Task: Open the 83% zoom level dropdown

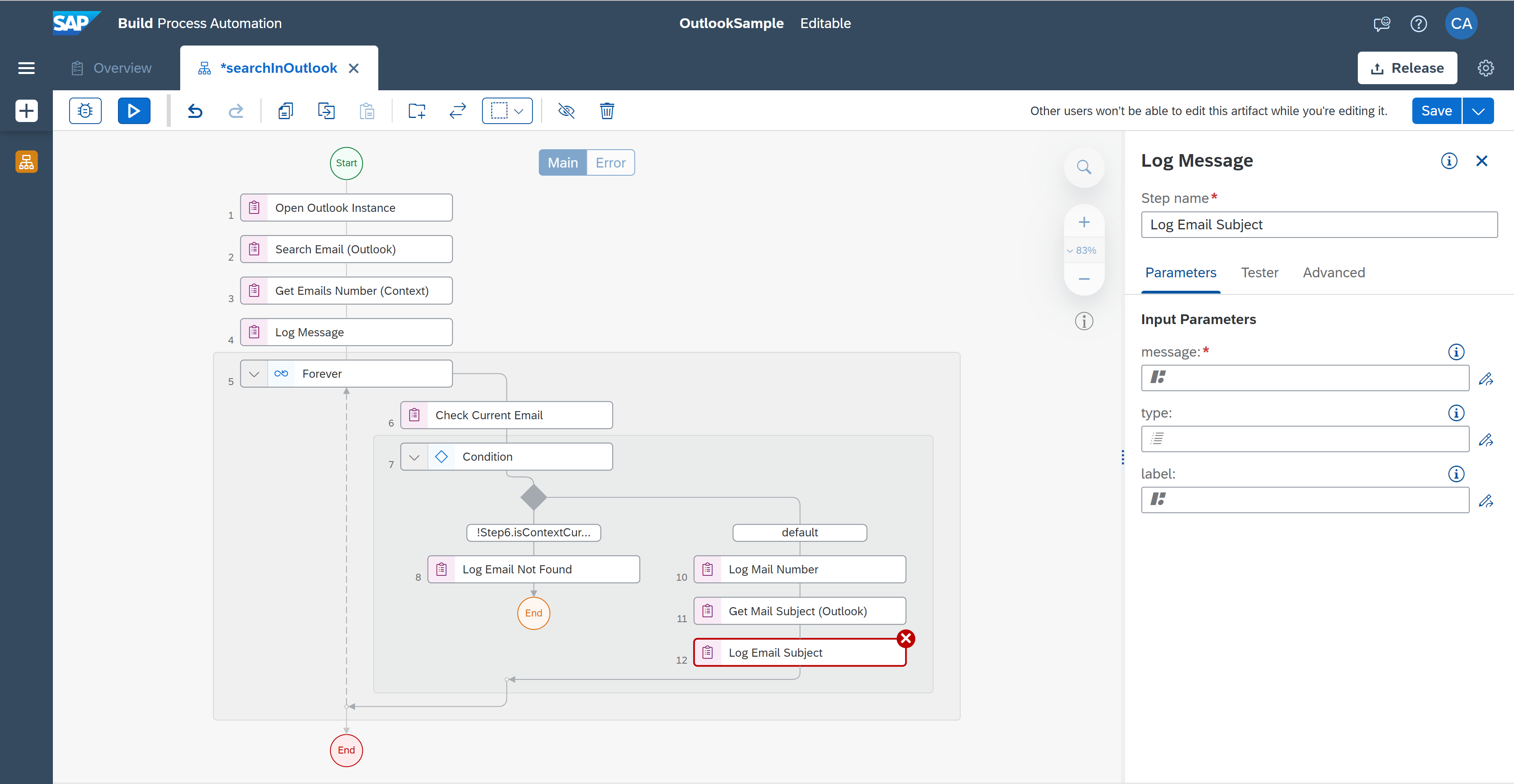Action: 1082,250
